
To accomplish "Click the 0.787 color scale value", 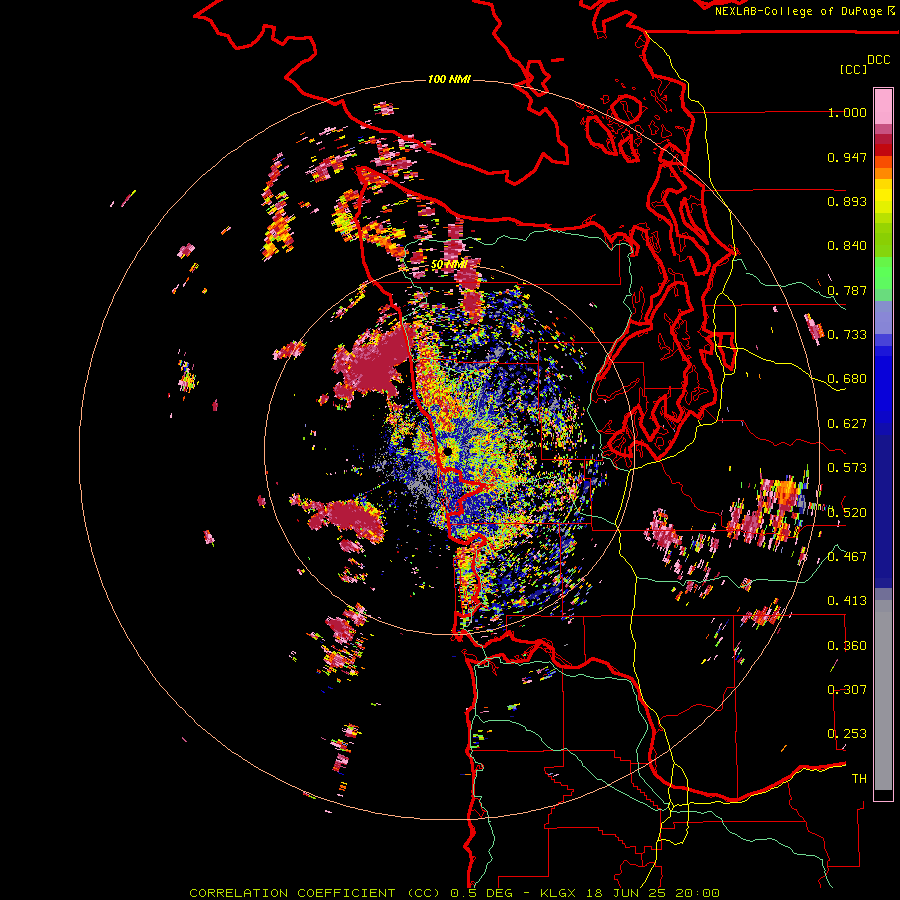I will (x=847, y=290).
